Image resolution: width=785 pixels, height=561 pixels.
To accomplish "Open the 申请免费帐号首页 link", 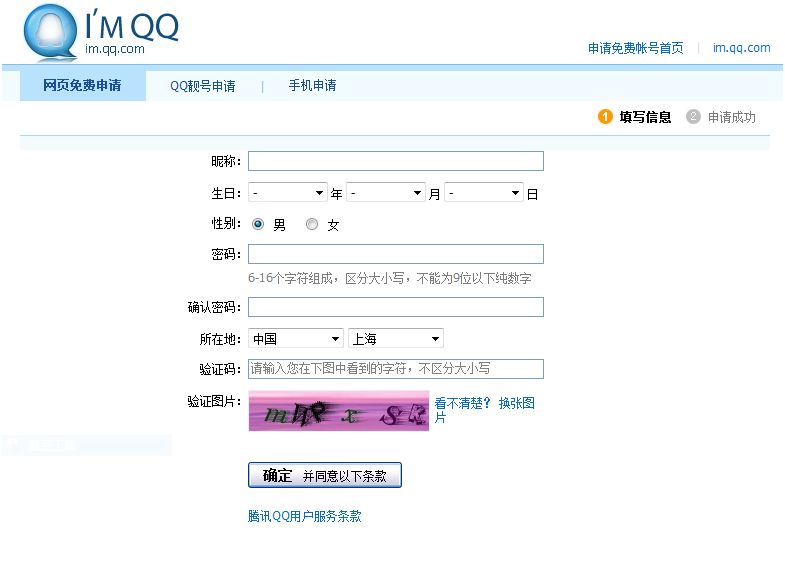I will click(635, 48).
